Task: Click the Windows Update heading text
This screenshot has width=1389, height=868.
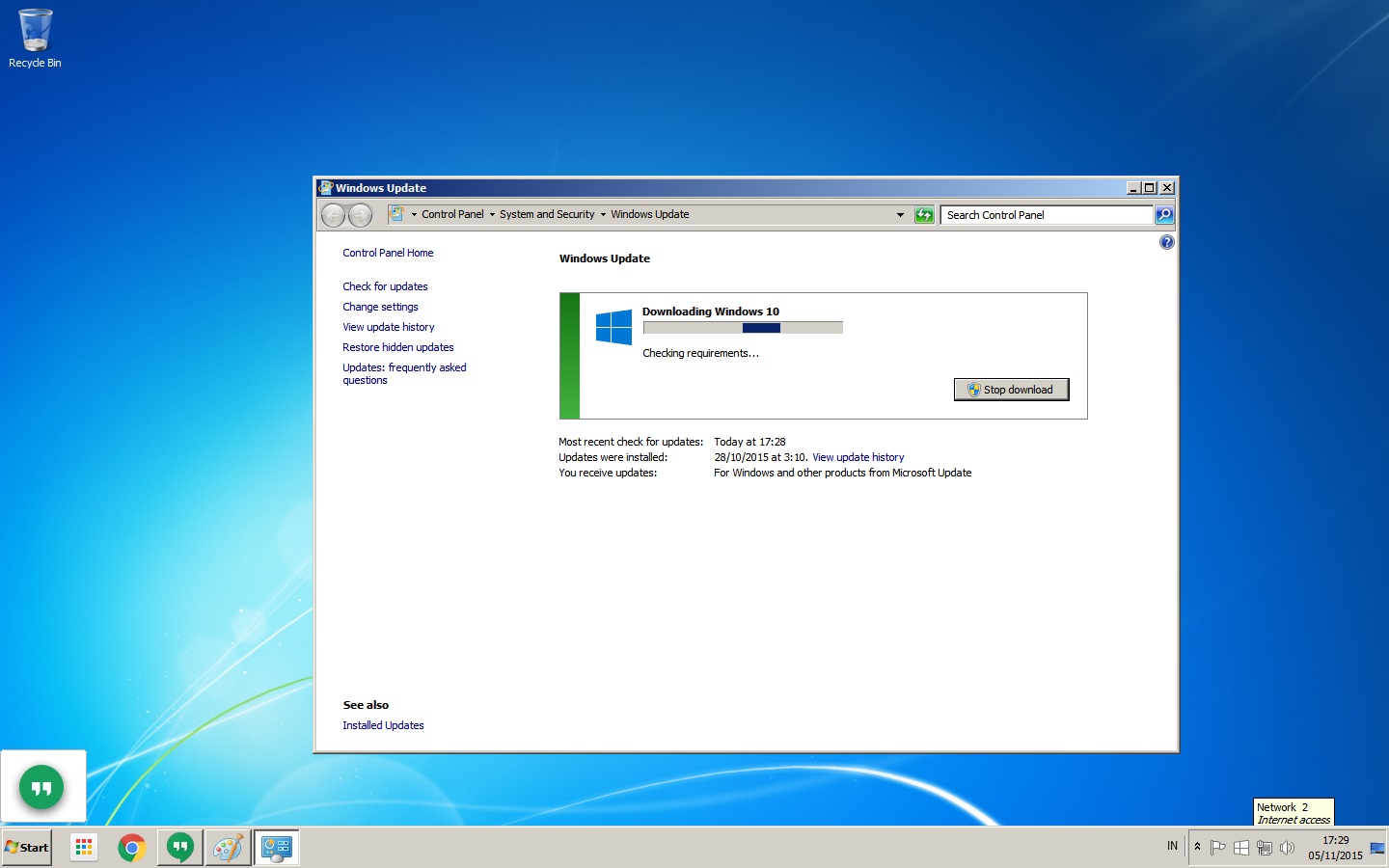Action: (604, 258)
